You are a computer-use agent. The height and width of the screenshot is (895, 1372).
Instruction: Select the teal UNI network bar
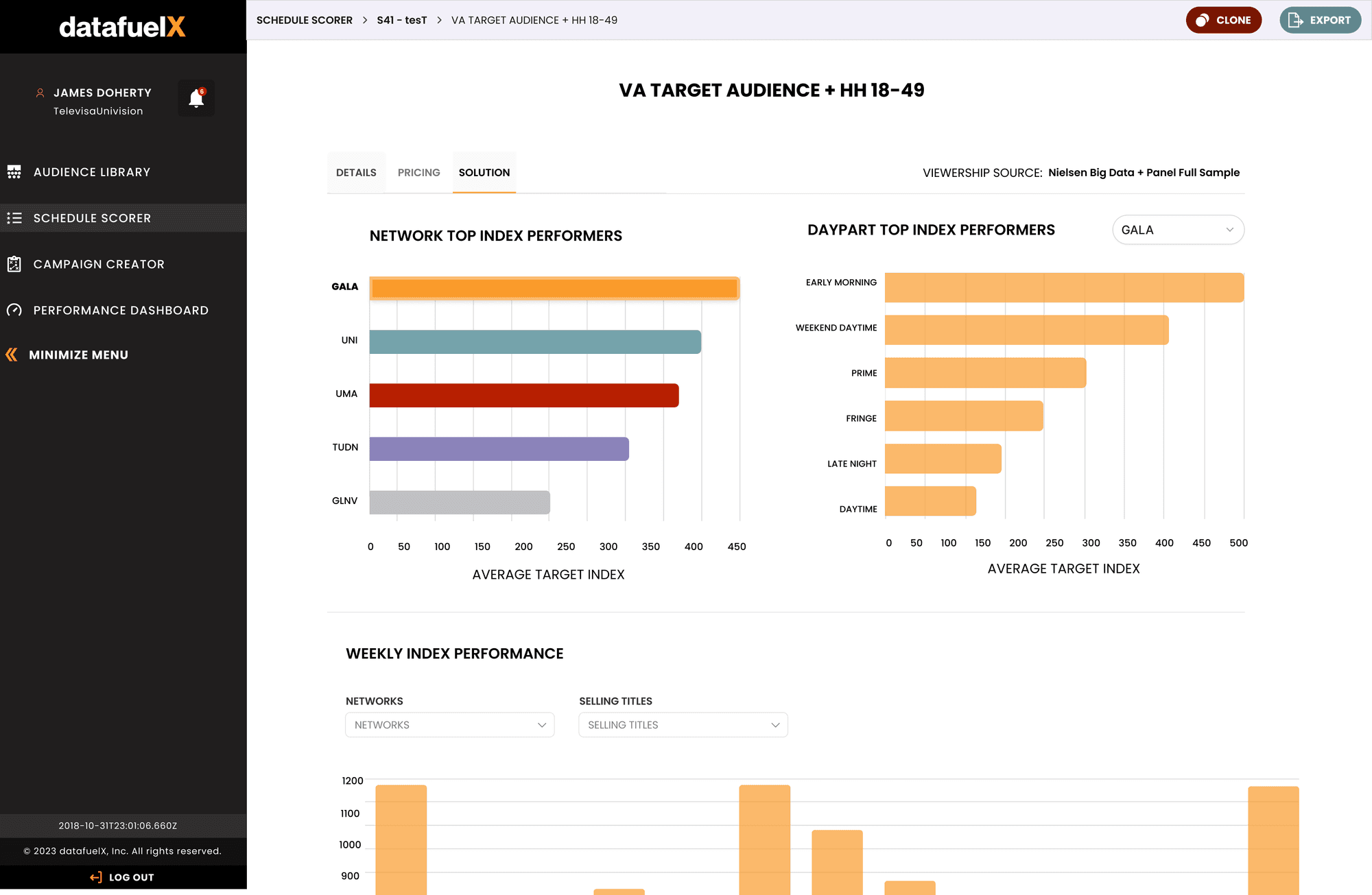(535, 342)
